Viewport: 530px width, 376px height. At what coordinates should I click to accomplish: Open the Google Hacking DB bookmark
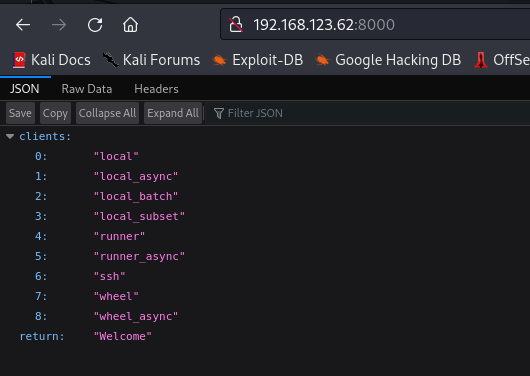pyautogui.click(x=388, y=60)
